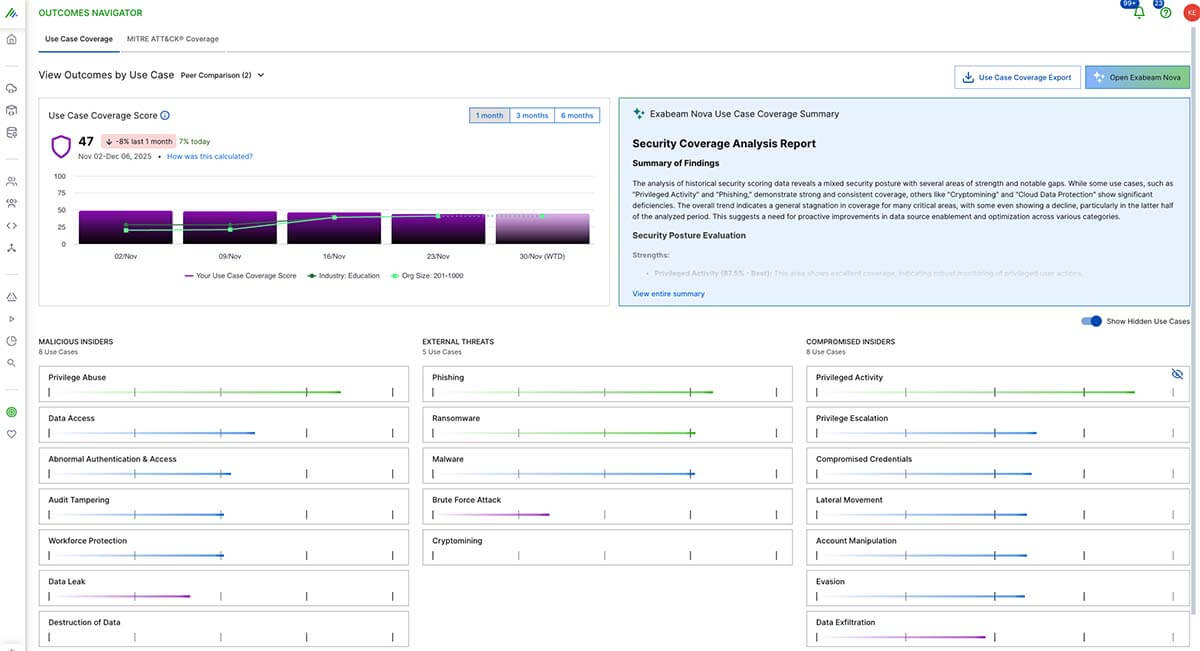The image size is (1200, 651).
Task: Select the green Outcomes Navigator sidebar icon
Action: click(10, 411)
